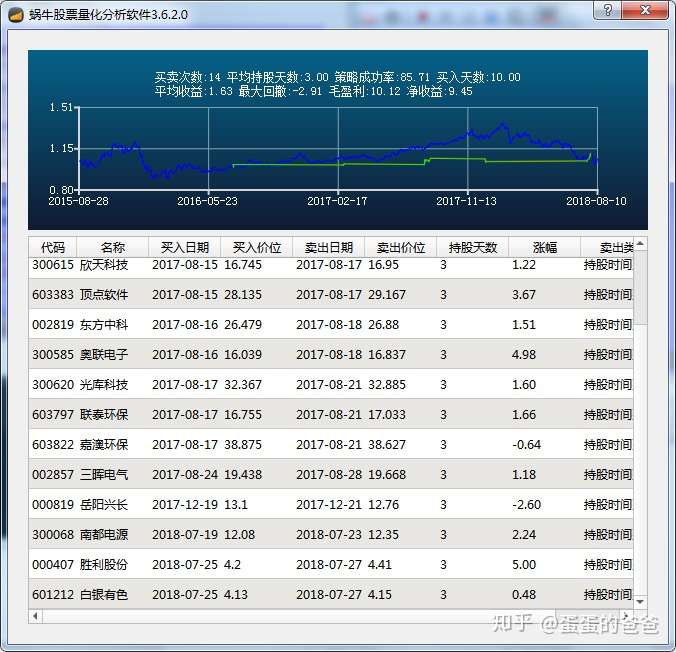Click sell date 2018-07-23

329,534
